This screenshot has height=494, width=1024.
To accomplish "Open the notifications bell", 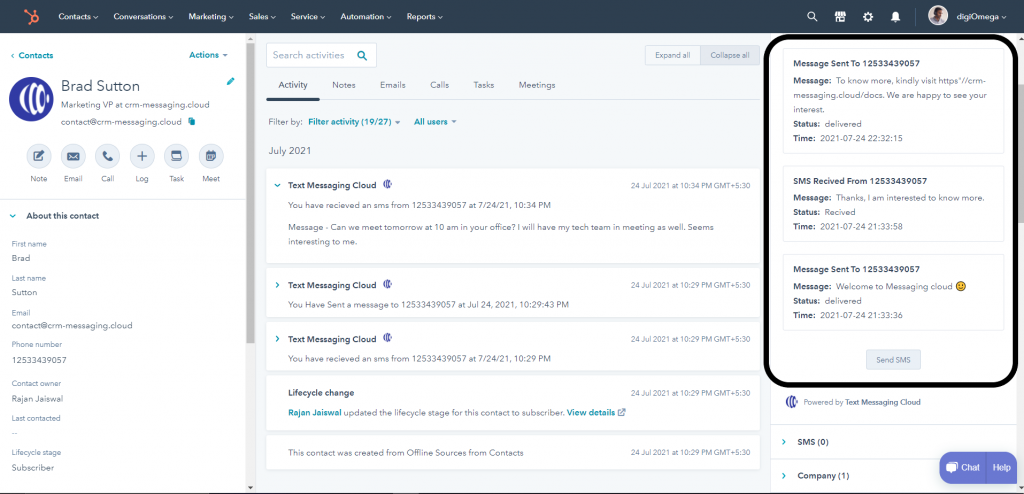I will point(895,17).
